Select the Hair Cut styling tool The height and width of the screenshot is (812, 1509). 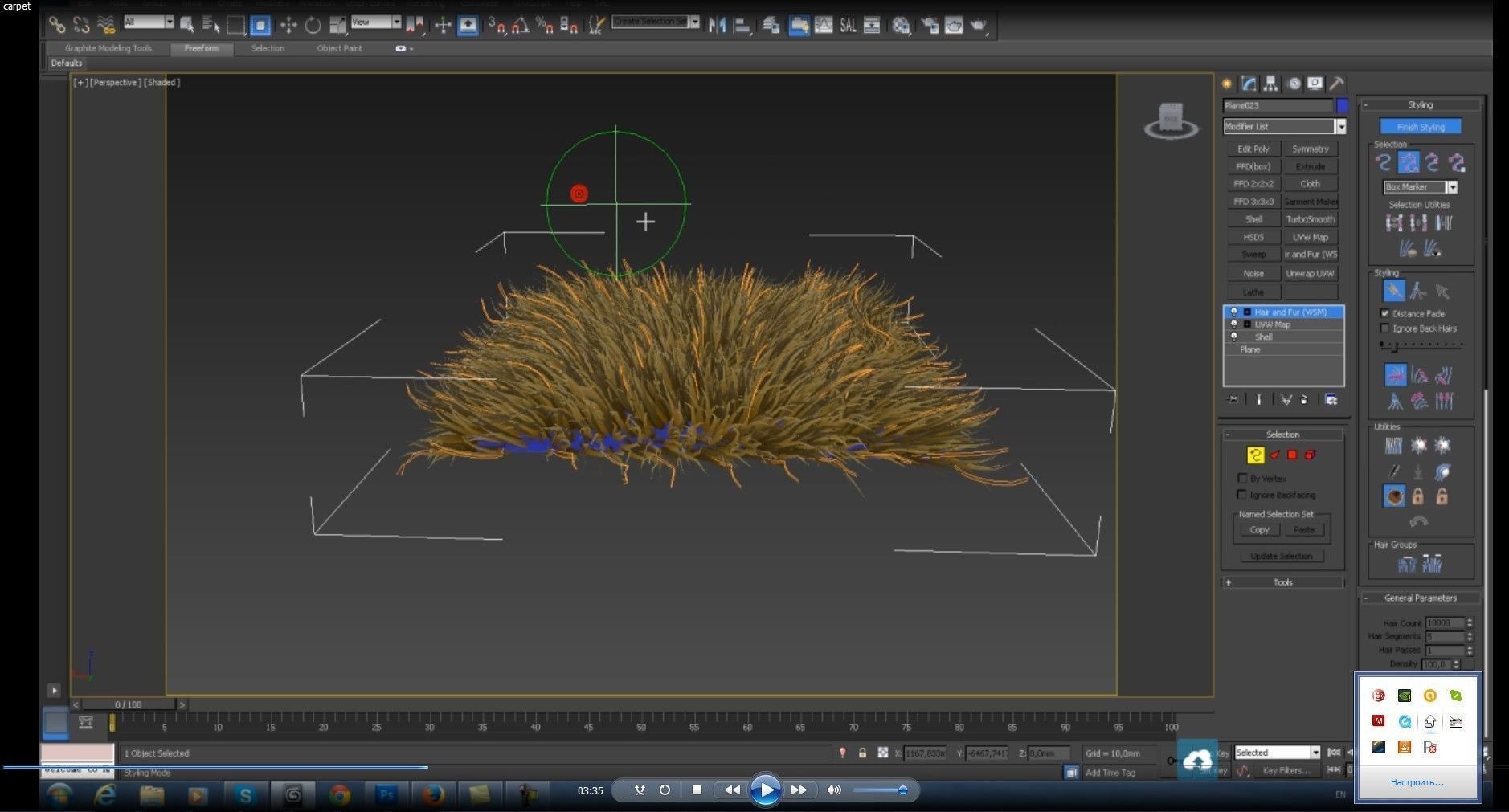[x=1417, y=291]
